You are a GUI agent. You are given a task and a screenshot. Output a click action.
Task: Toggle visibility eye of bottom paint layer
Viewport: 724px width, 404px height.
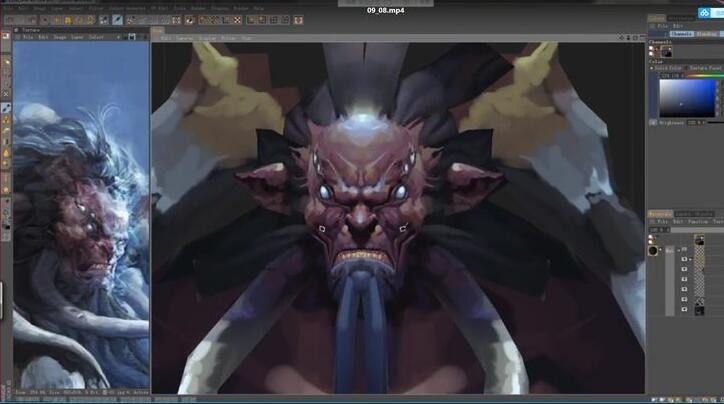[684, 309]
